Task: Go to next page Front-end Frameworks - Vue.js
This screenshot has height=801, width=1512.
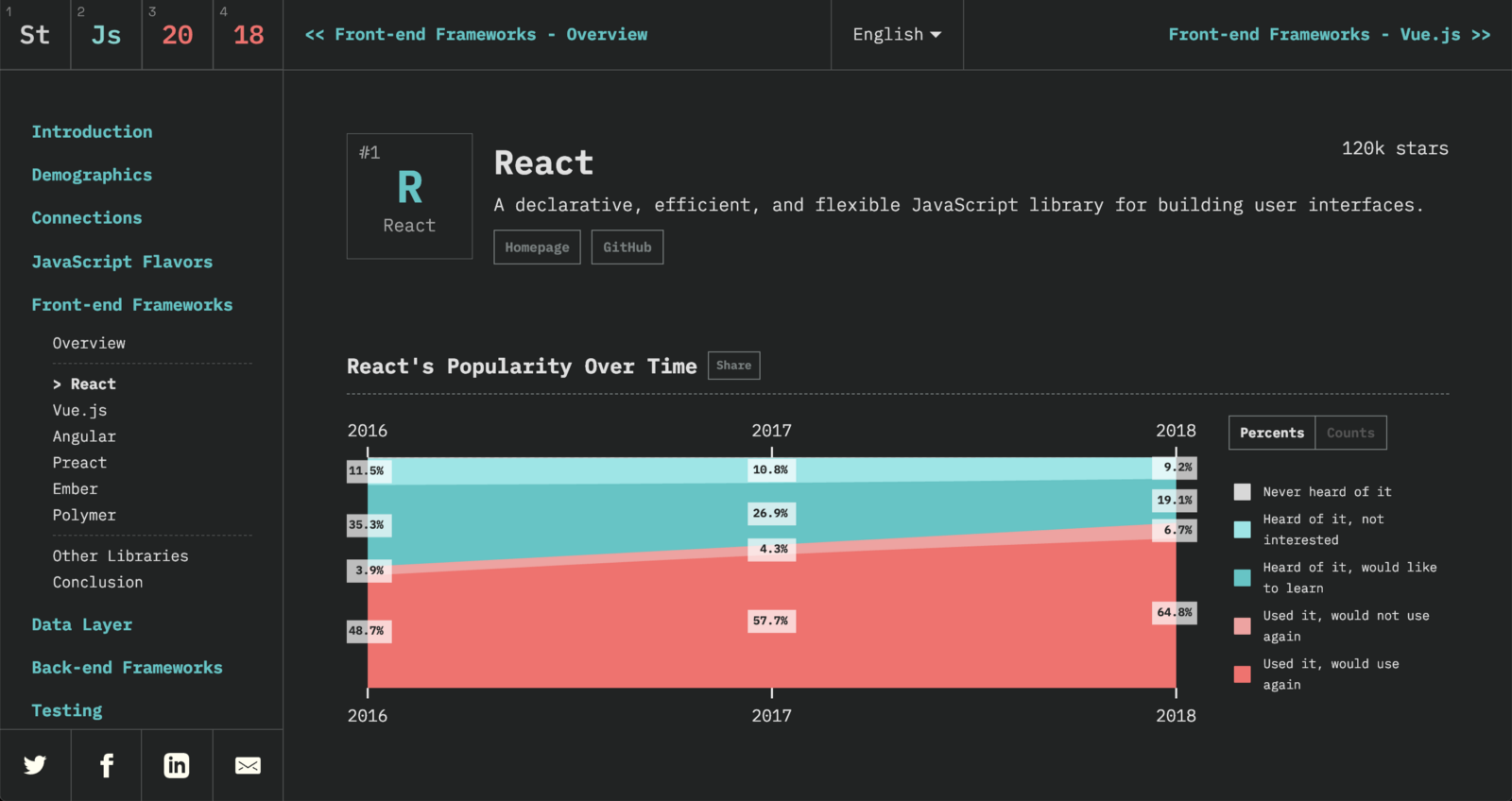Action: click(x=1329, y=34)
